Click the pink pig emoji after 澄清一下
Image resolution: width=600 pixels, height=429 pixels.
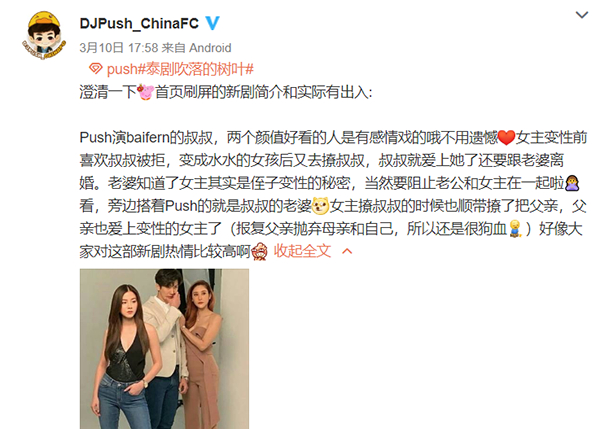tap(145, 92)
